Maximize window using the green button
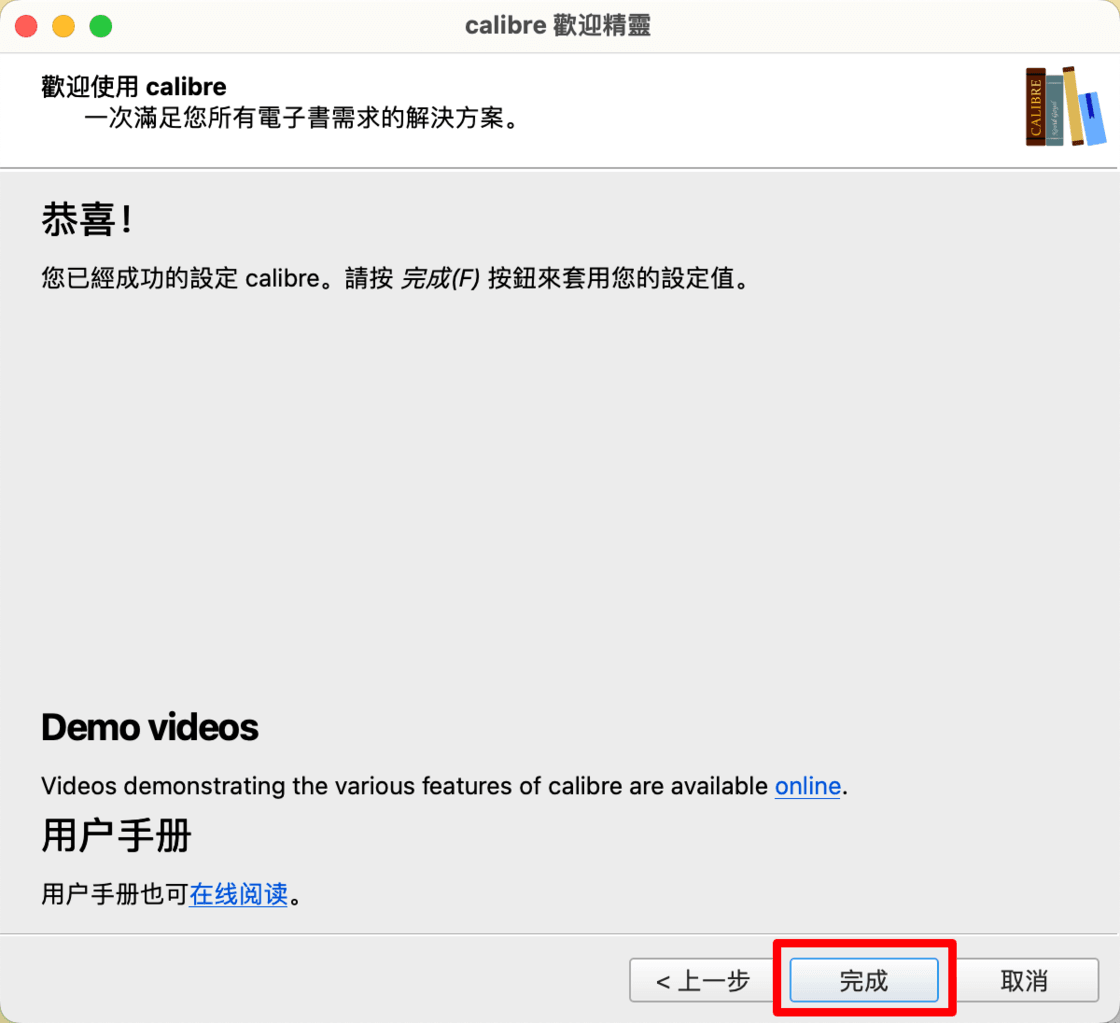The image size is (1120, 1023). point(100,26)
